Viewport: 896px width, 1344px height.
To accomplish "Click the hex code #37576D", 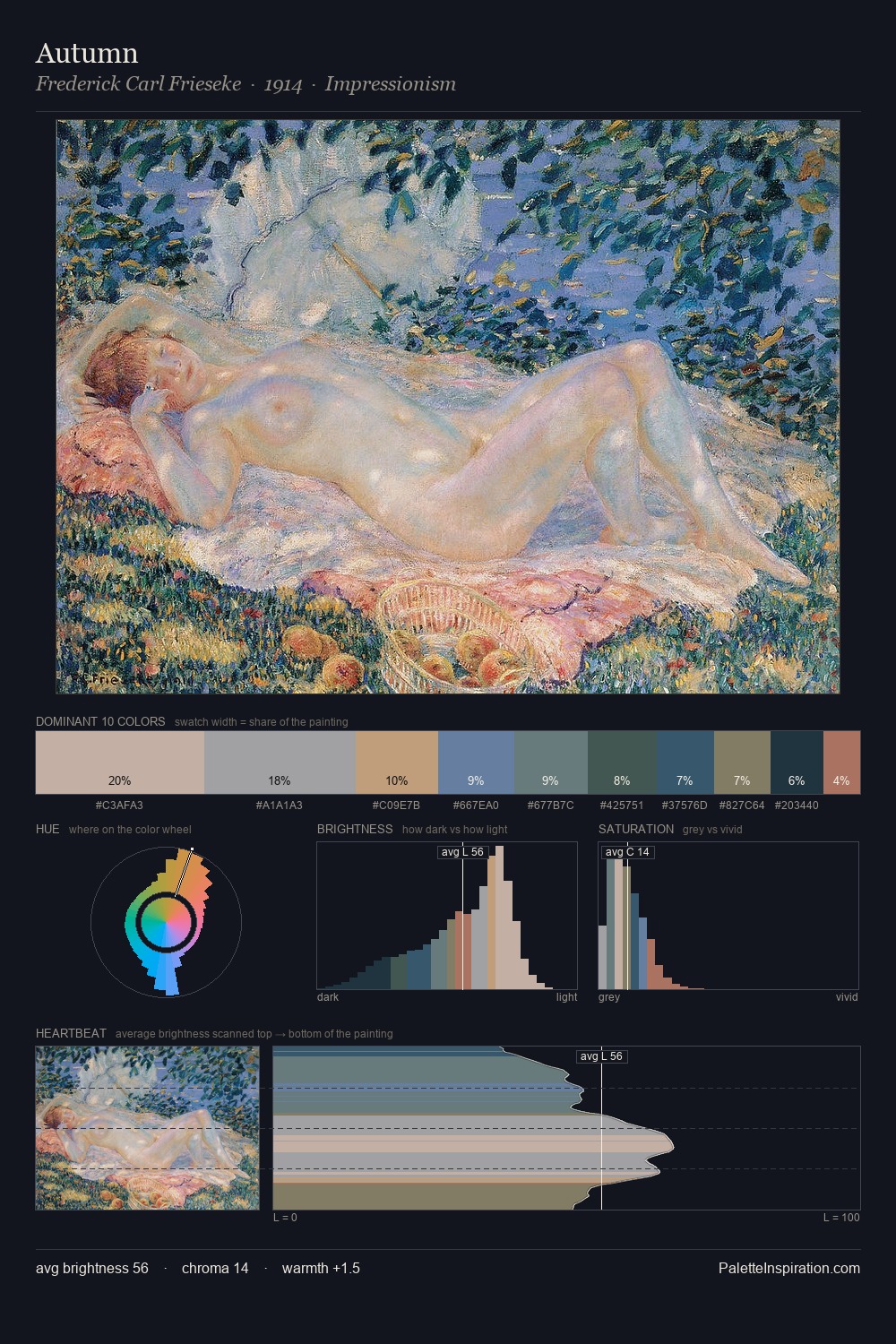I will pyautogui.click(x=685, y=806).
